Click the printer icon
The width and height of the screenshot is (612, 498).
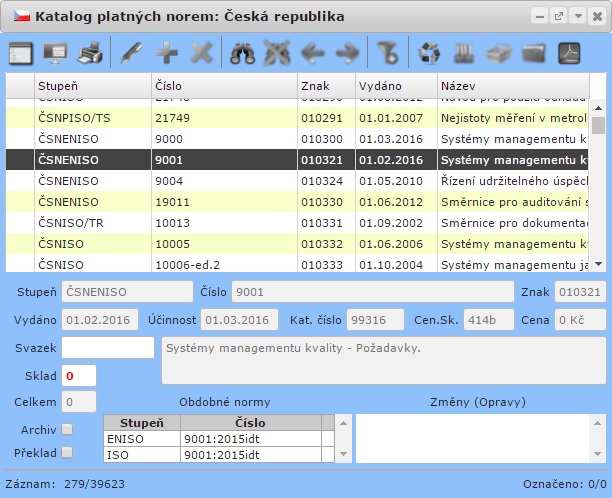pyautogui.click(x=90, y=53)
